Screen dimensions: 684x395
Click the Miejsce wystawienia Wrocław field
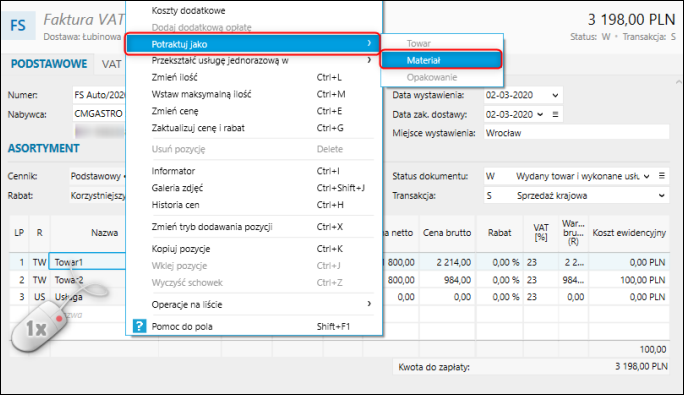(x=576, y=133)
